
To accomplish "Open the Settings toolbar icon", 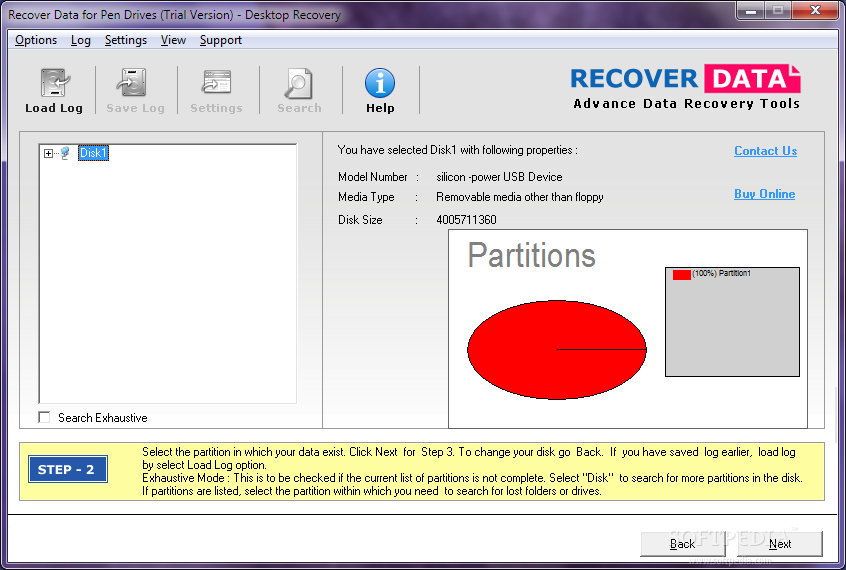I will [x=216, y=83].
